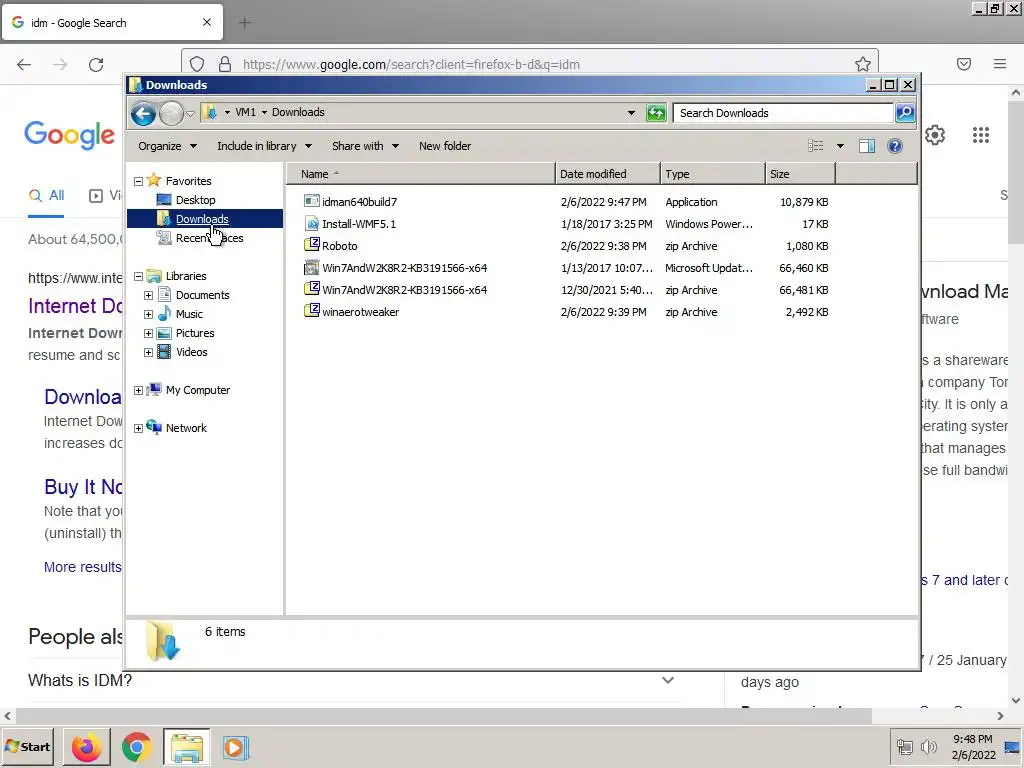Click Firefox reload page button

point(96,64)
